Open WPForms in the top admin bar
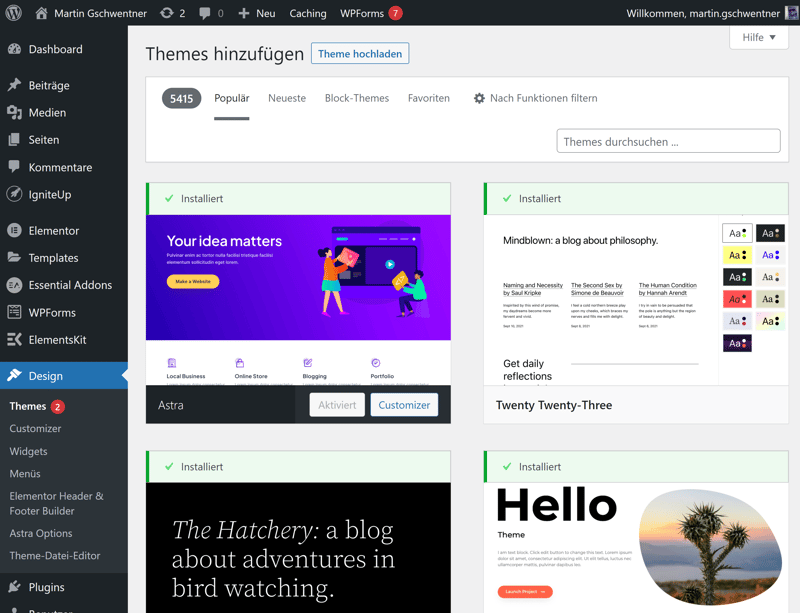 coord(362,13)
